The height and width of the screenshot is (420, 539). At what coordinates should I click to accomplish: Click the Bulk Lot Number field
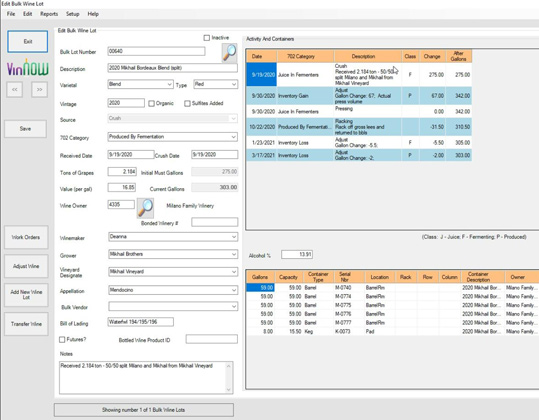click(156, 51)
